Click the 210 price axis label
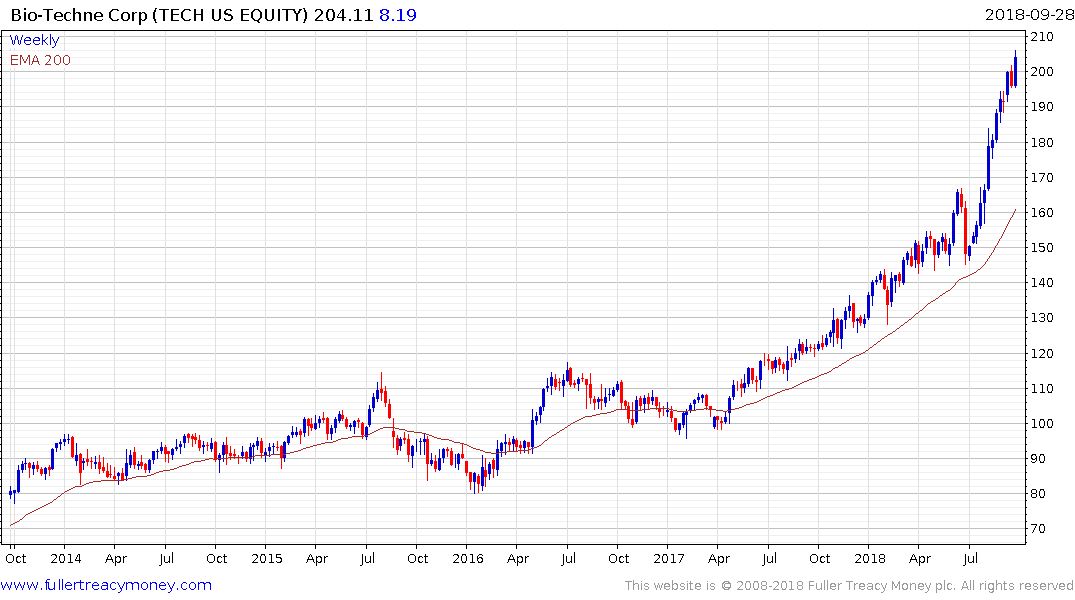The image size is (1075, 600). [x=1042, y=36]
